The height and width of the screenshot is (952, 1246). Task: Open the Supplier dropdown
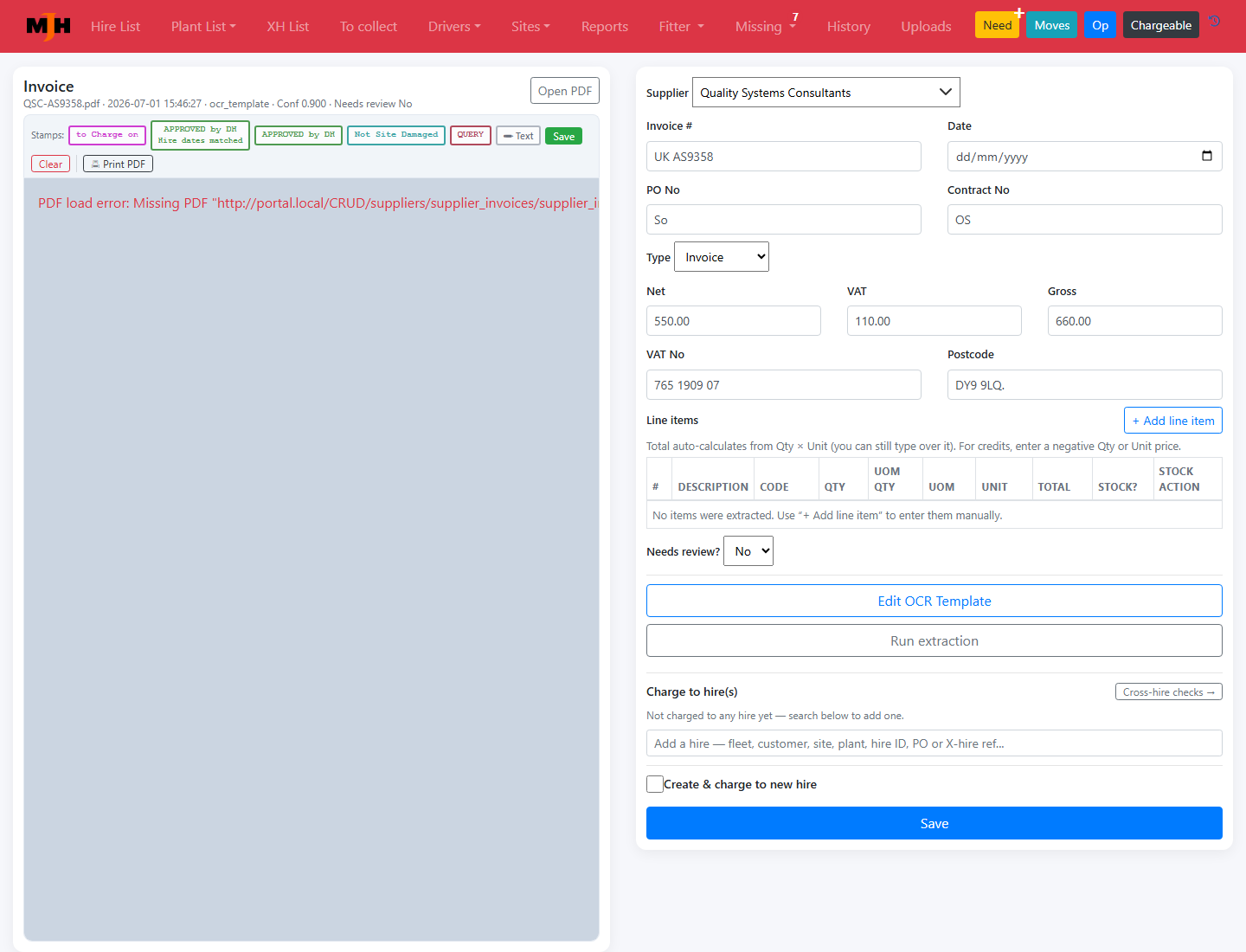click(826, 93)
